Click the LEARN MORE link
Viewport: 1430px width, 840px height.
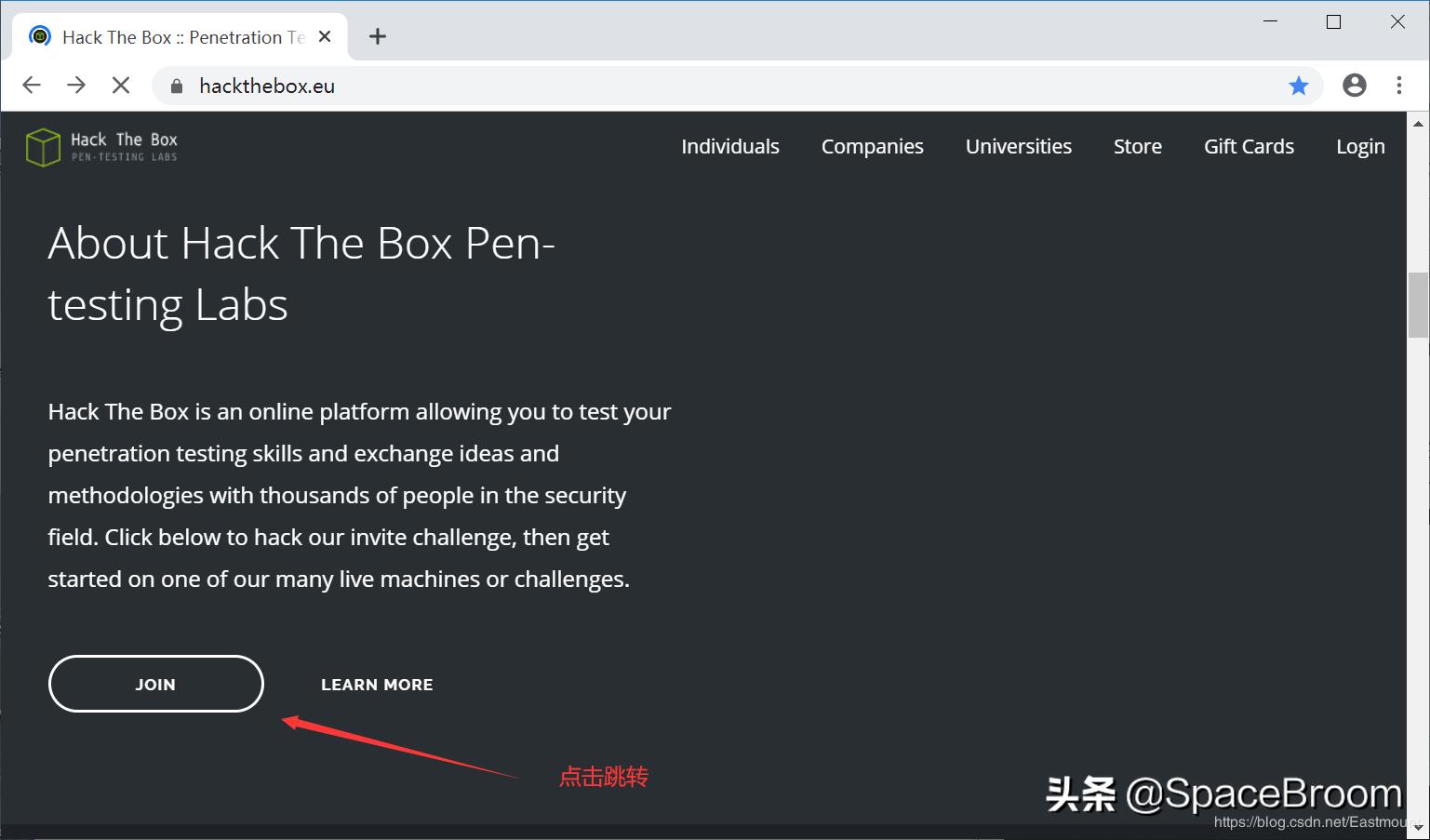377,684
